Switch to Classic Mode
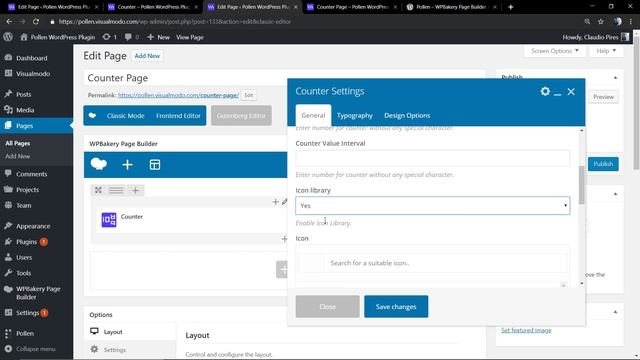The height and width of the screenshot is (360, 640). coord(125,116)
